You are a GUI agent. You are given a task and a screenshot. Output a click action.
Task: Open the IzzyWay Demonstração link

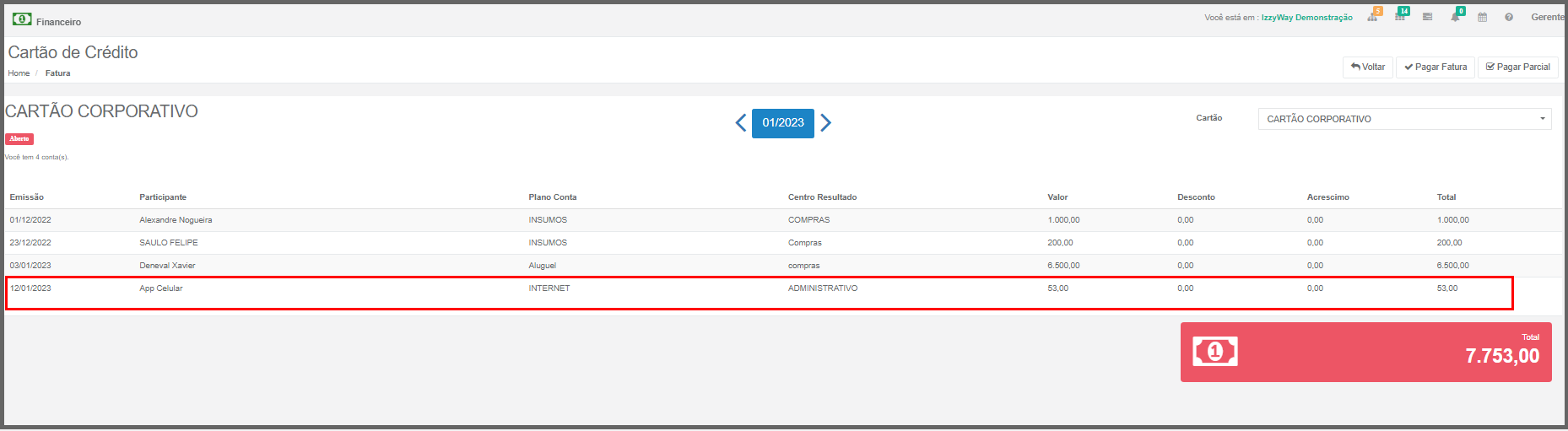tap(1306, 17)
